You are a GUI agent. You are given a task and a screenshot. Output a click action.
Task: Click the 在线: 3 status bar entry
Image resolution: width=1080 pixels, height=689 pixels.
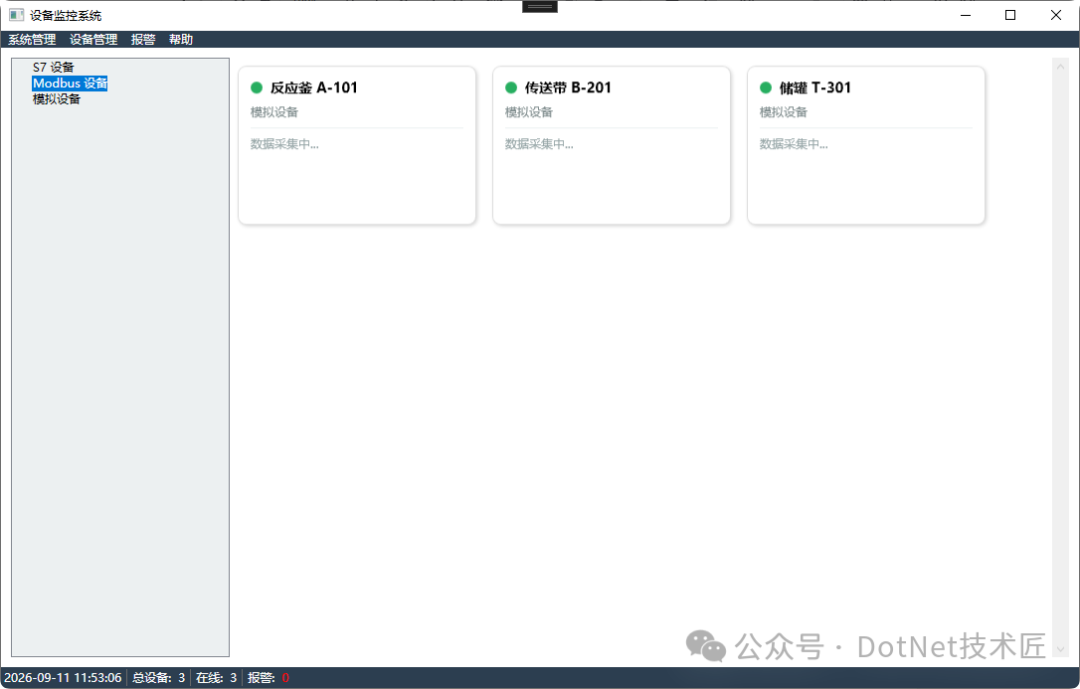coord(216,678)
